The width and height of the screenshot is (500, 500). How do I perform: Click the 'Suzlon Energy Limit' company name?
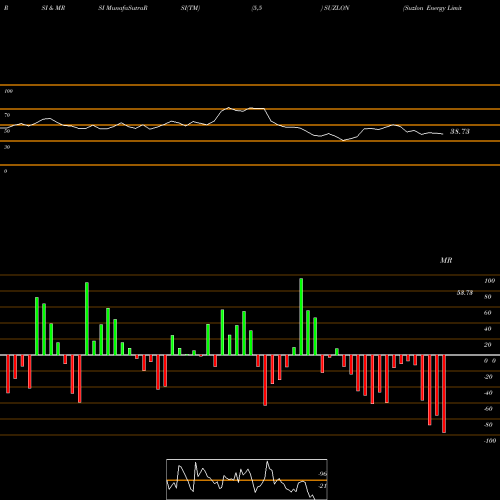pos(432,8)
